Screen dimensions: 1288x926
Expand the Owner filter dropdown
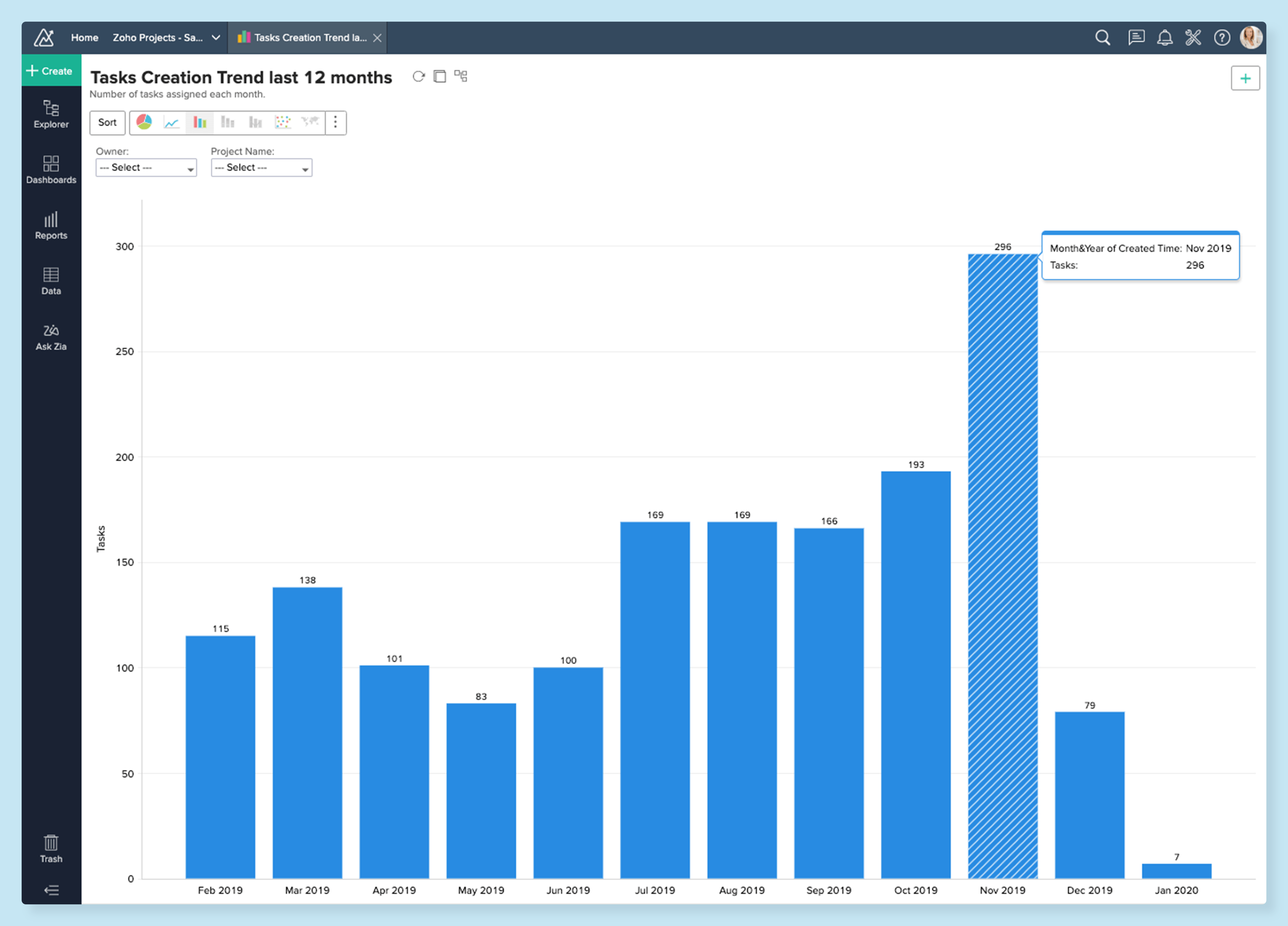[146, 168]
